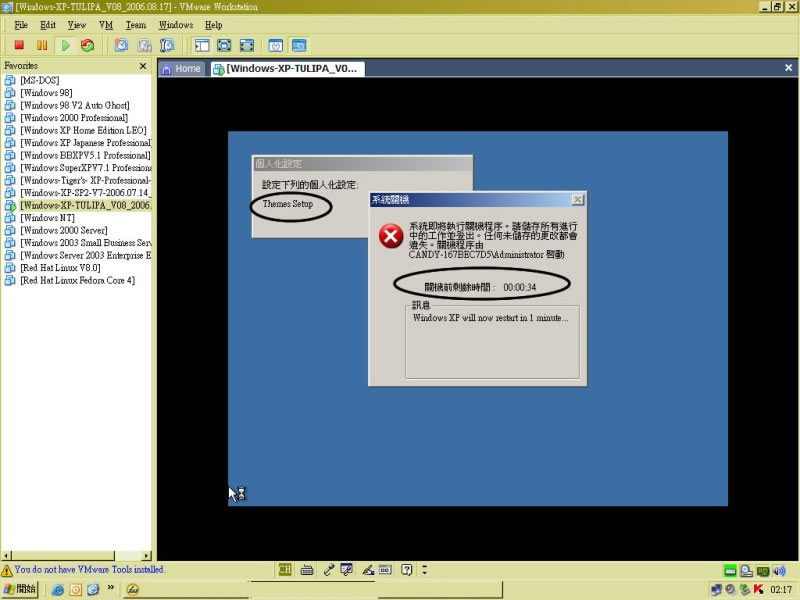This screenshot has height=600, width=800.
Task: Click the Start (開始) button
Action: pos(20,589)
